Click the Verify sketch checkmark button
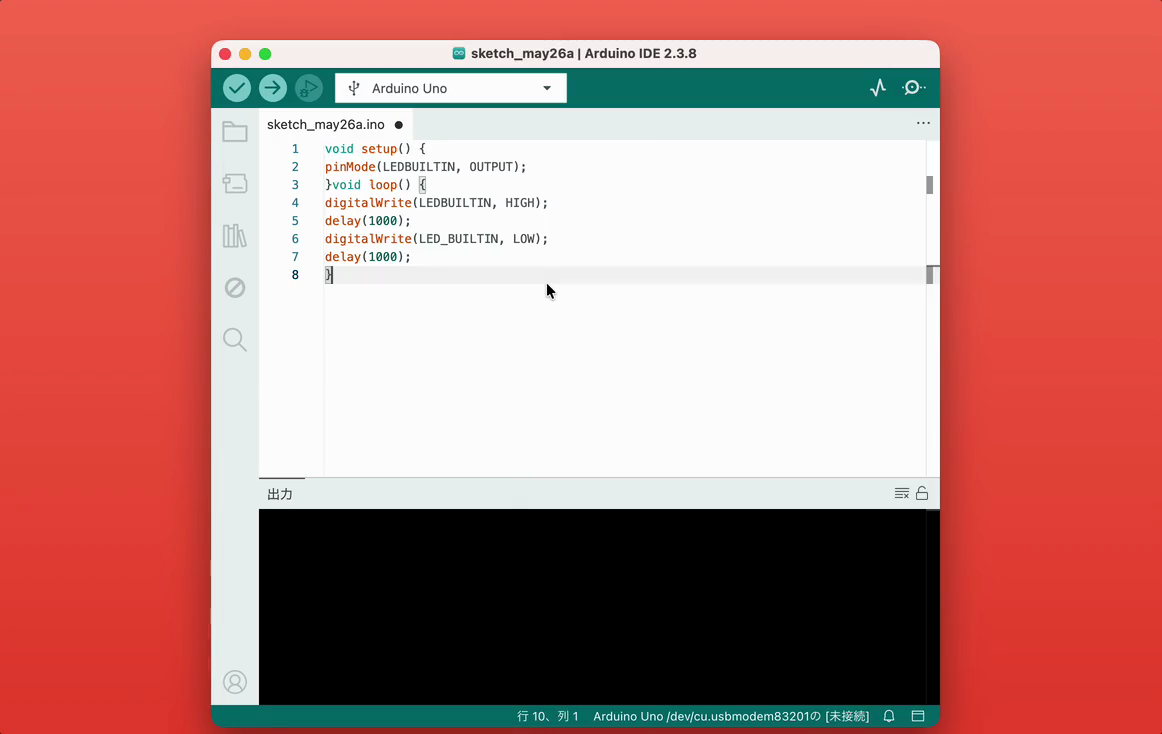Screen dimensions: 1162x734 pyautogui.click(x=237, y=88)
